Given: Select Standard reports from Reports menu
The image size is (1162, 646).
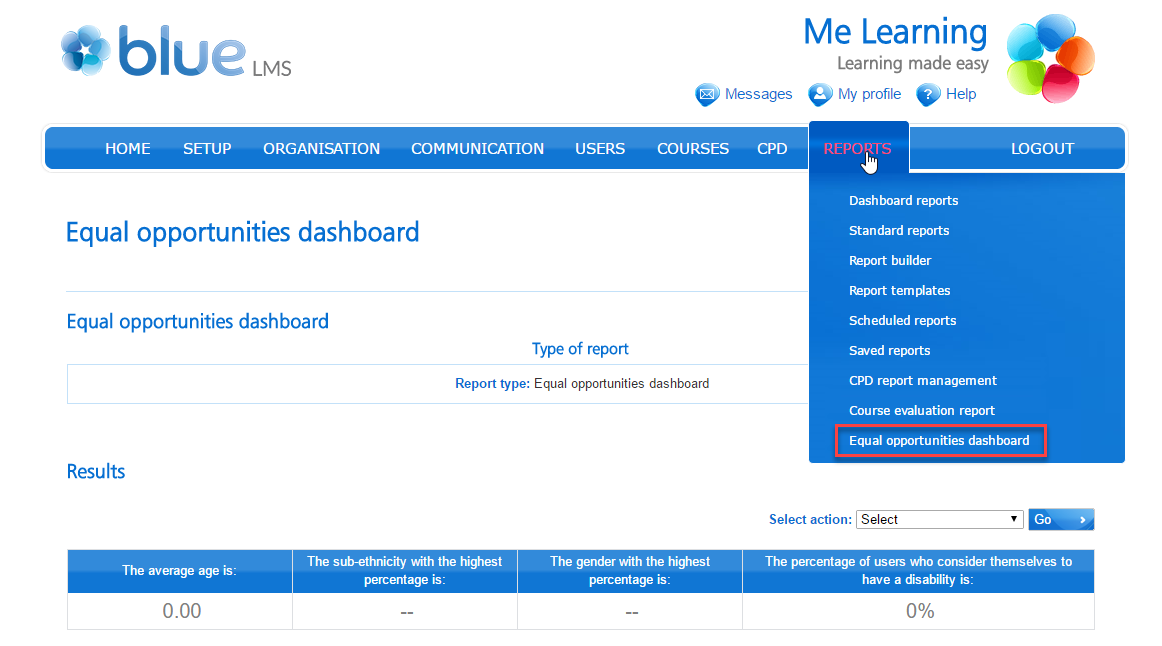Looking at the screenshot, I should coord(899,230).
